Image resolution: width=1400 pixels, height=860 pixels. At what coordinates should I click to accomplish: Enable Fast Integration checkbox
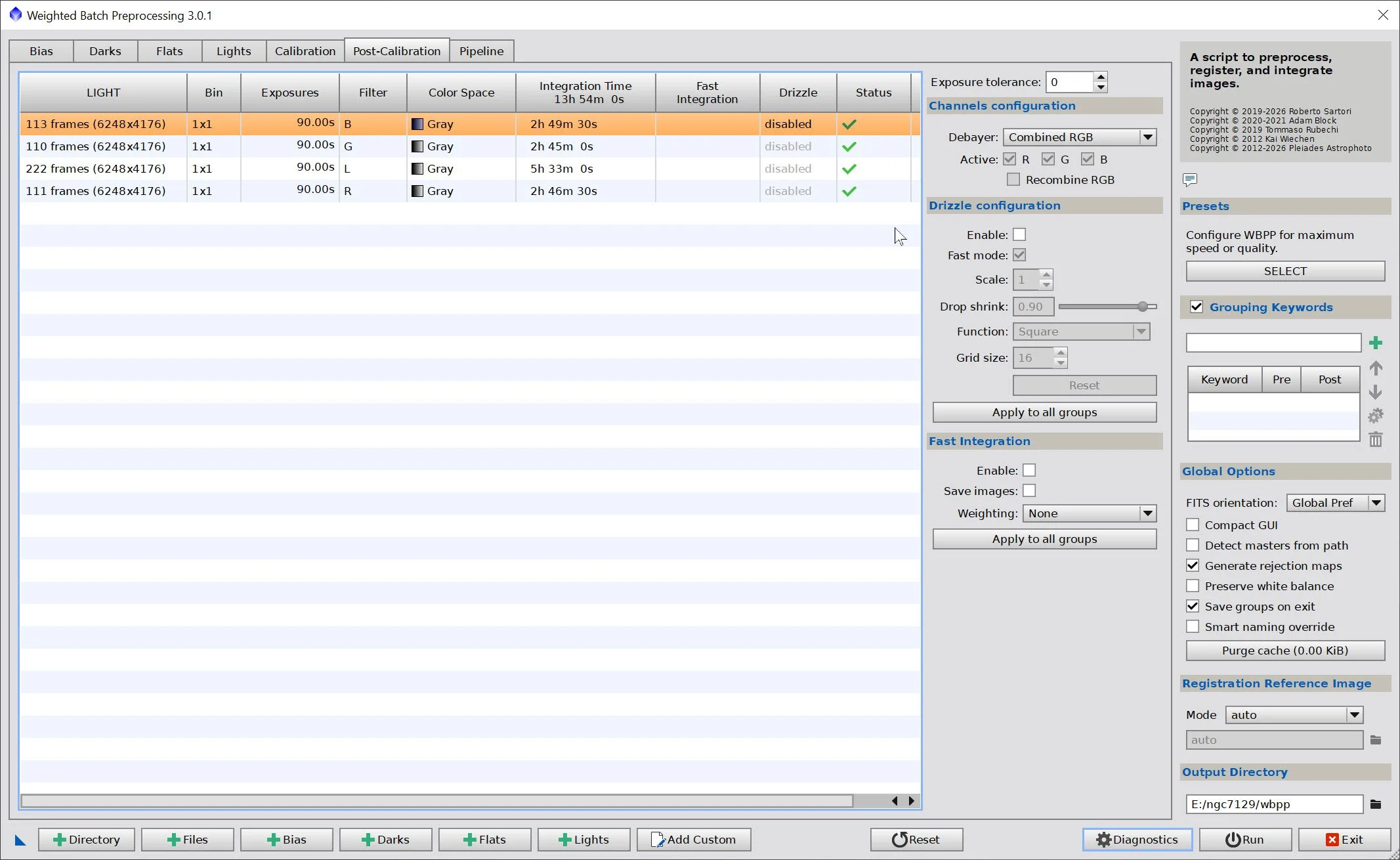tap(1029, 470)
